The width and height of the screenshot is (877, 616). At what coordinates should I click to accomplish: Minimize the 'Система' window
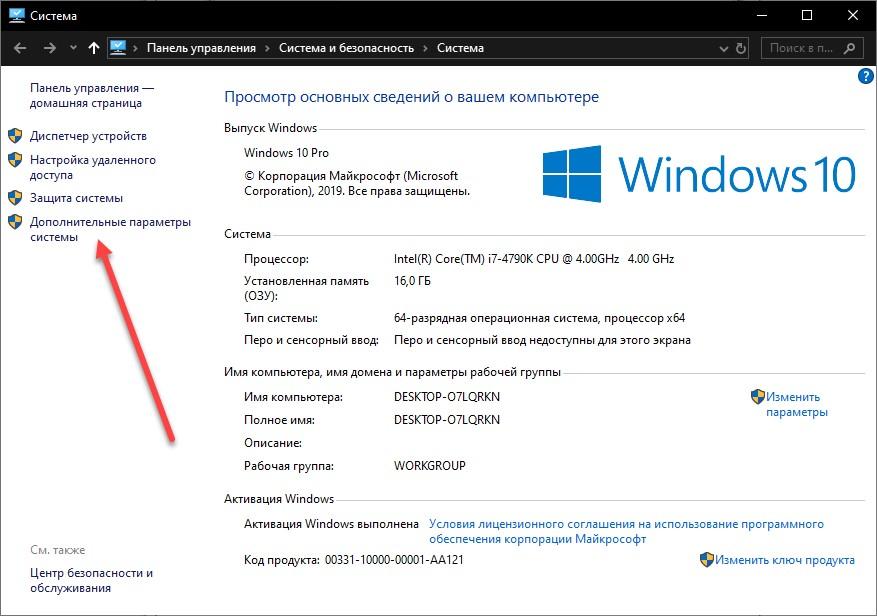point(762,15)
